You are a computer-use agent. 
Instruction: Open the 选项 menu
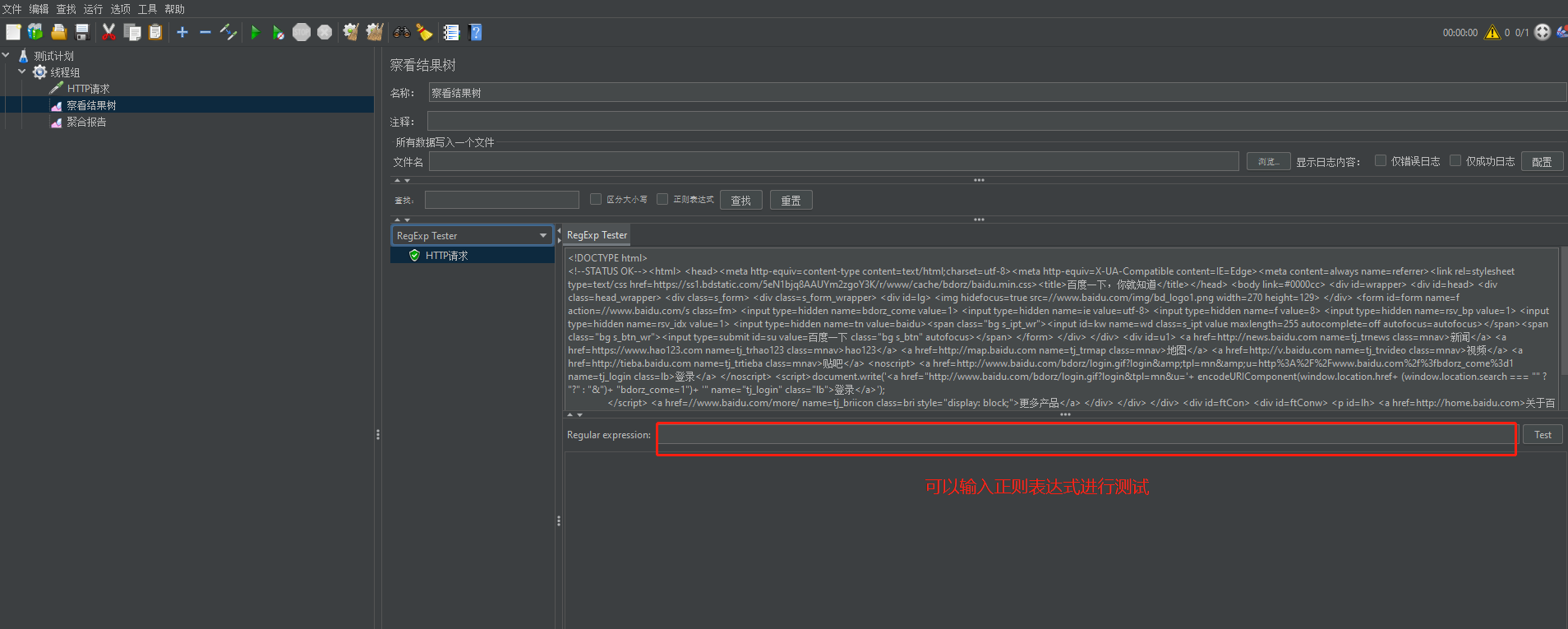tap(120, 9)
